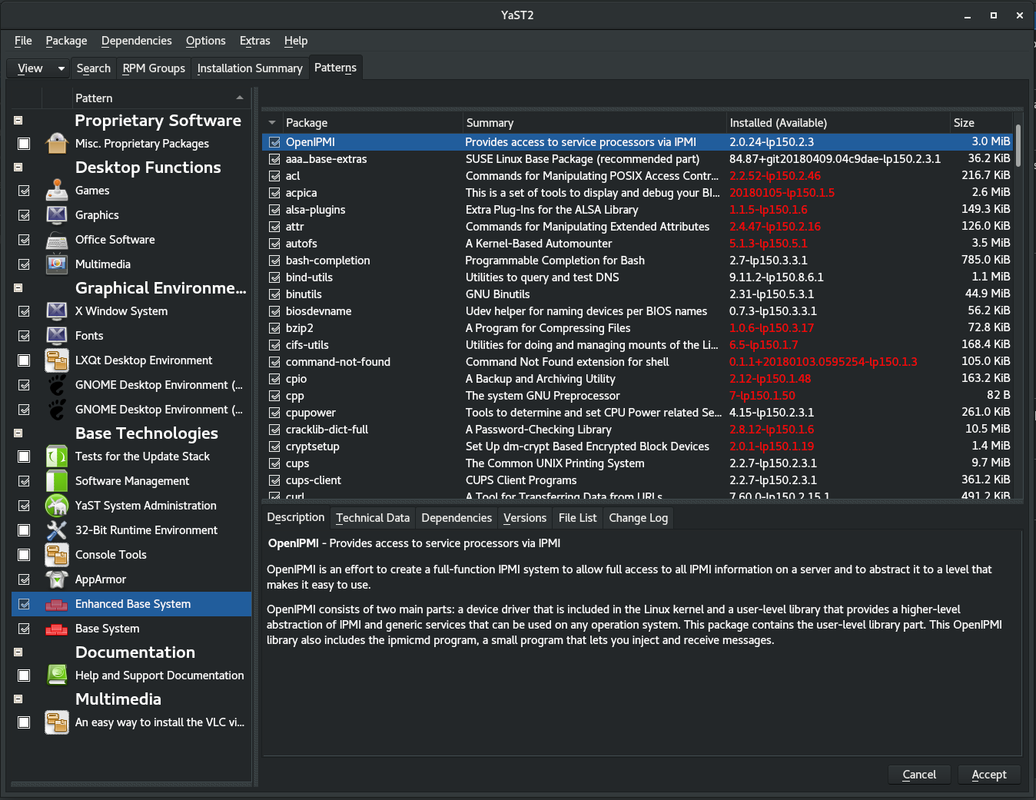1036x800 pixels.
Task: Collapse the Documentation group
Action: [x=18, y=652]
